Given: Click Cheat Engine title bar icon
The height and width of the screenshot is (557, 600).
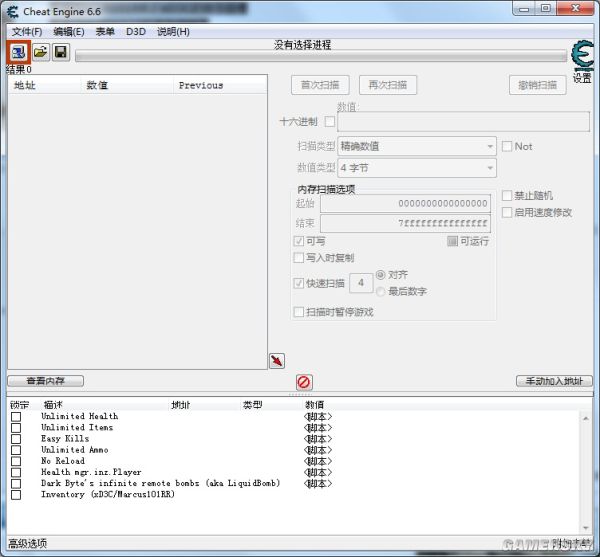Looking at the screenshot, I should (x=13, y=11).
